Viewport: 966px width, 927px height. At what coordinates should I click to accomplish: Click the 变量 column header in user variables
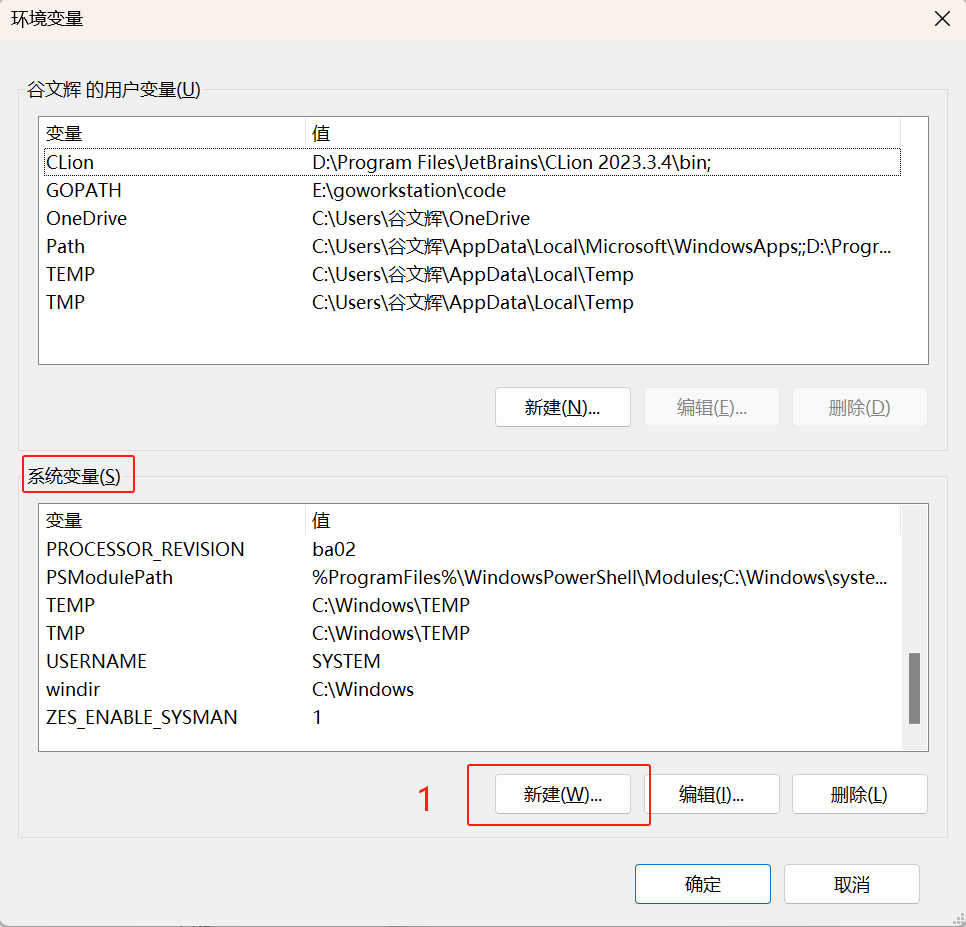(174, 133)
